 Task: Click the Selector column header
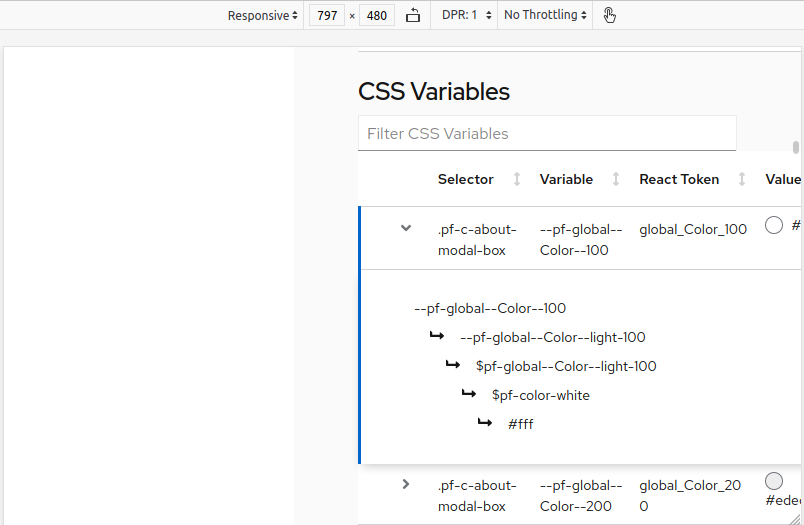click(466, 179)
